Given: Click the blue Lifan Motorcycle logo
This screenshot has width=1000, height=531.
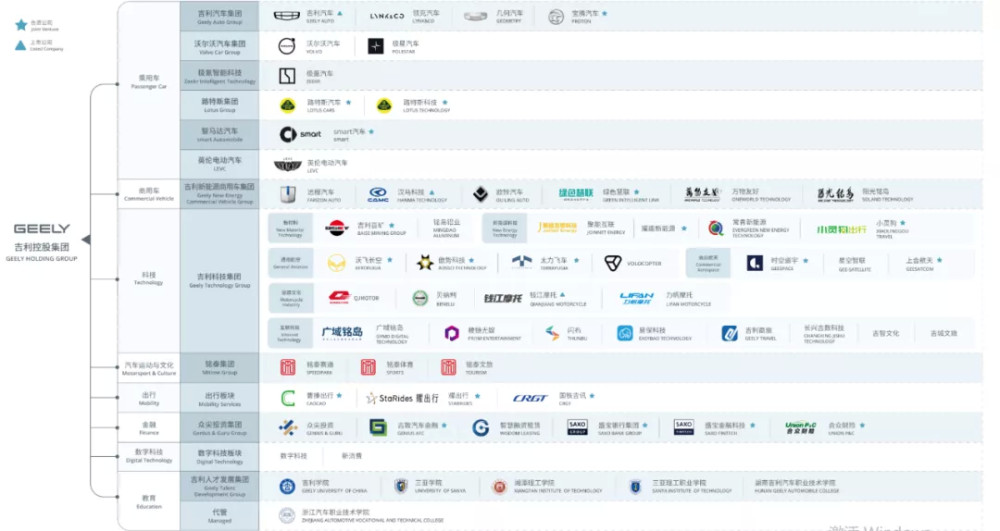Looking at the screenshot, I should tap(636, 298).
